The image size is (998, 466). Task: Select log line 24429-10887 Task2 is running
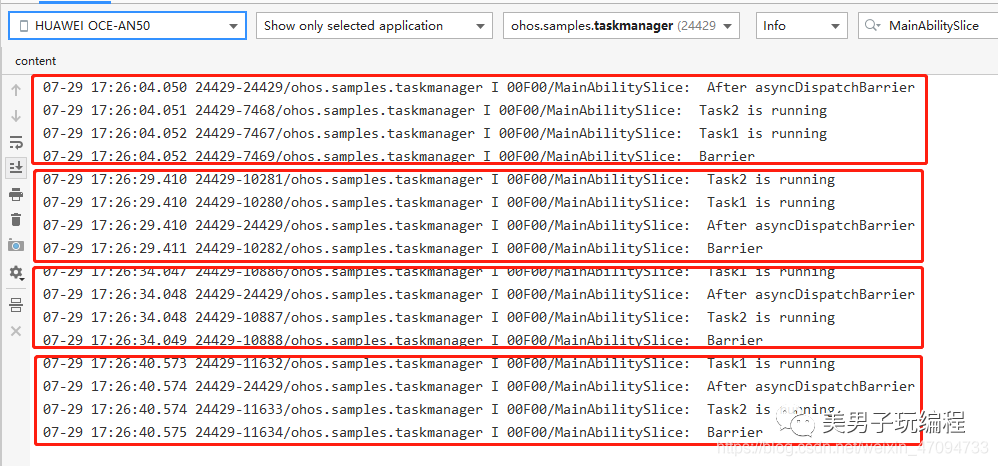pyautogui.click(x=439, y=317)
